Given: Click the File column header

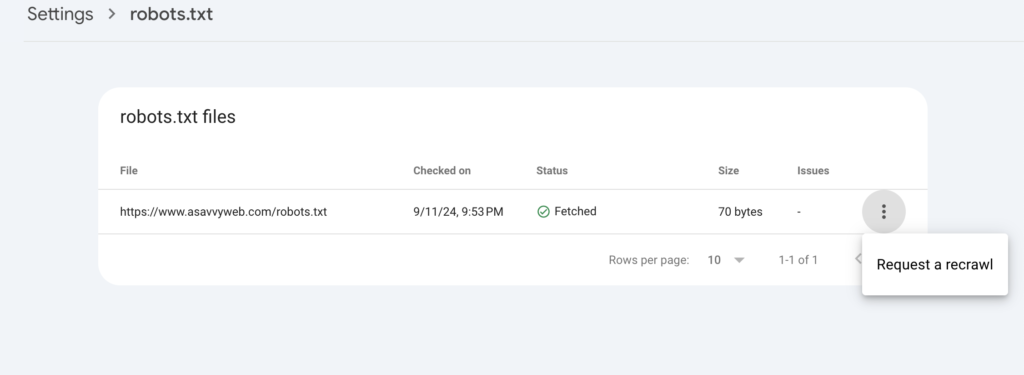Looking at the screenshot, I should tap(129, 171).
